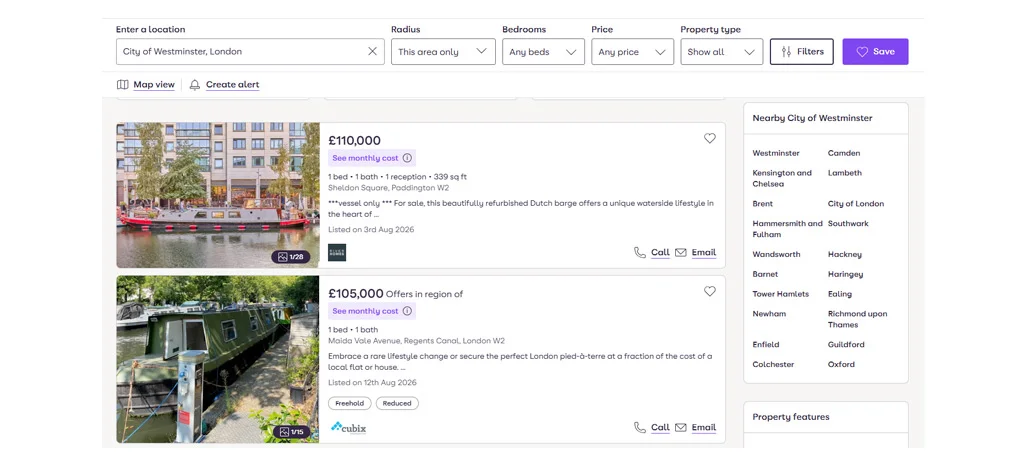Click the Listed on 12th Aug 2026 text
This screenshot has height=466, width=1026.
pos(372,382)
